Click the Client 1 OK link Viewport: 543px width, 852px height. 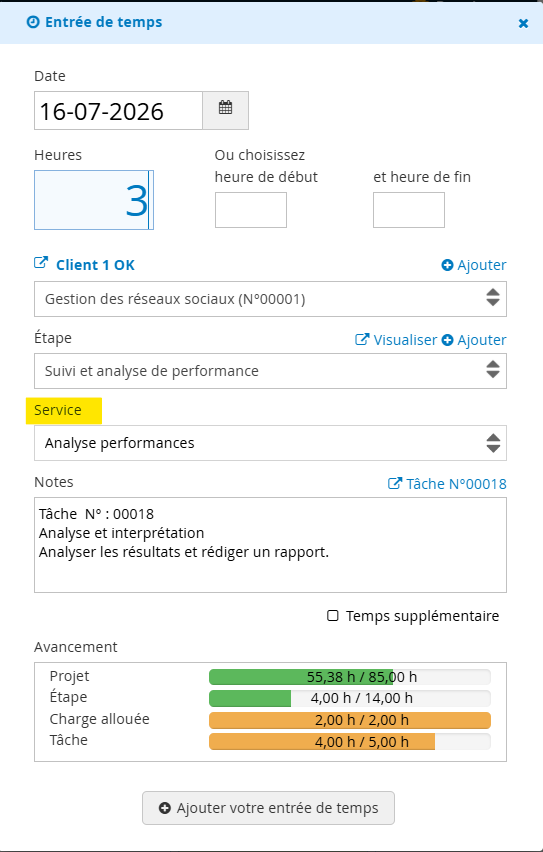point(95,265)
